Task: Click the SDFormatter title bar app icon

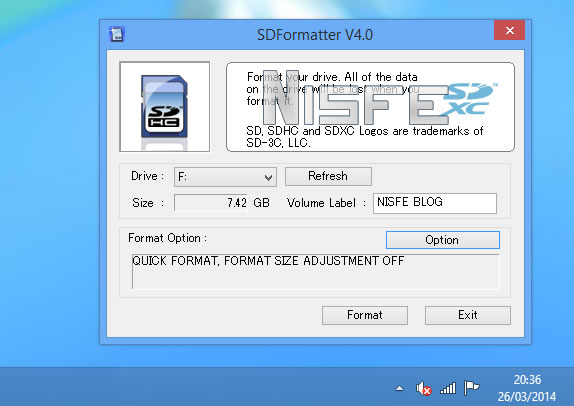Action: click(117, 34)
